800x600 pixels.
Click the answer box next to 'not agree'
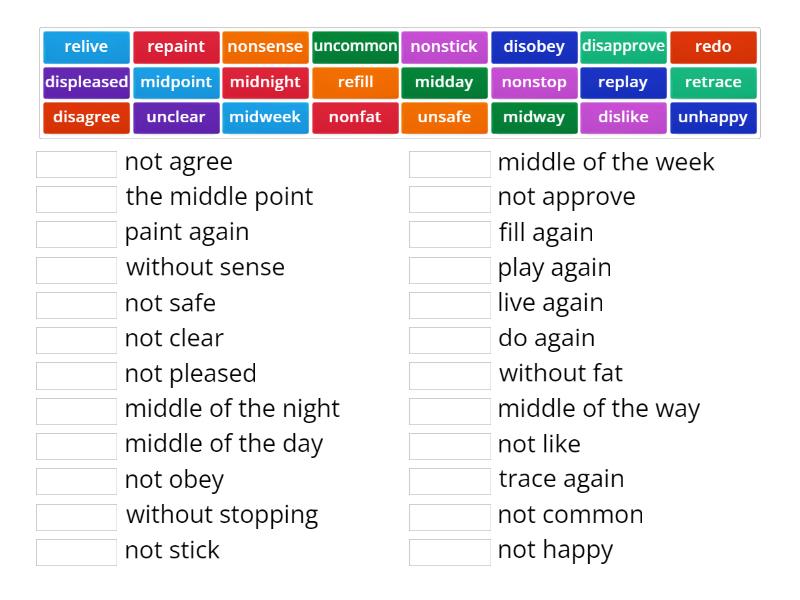click(x=76, y=162)
